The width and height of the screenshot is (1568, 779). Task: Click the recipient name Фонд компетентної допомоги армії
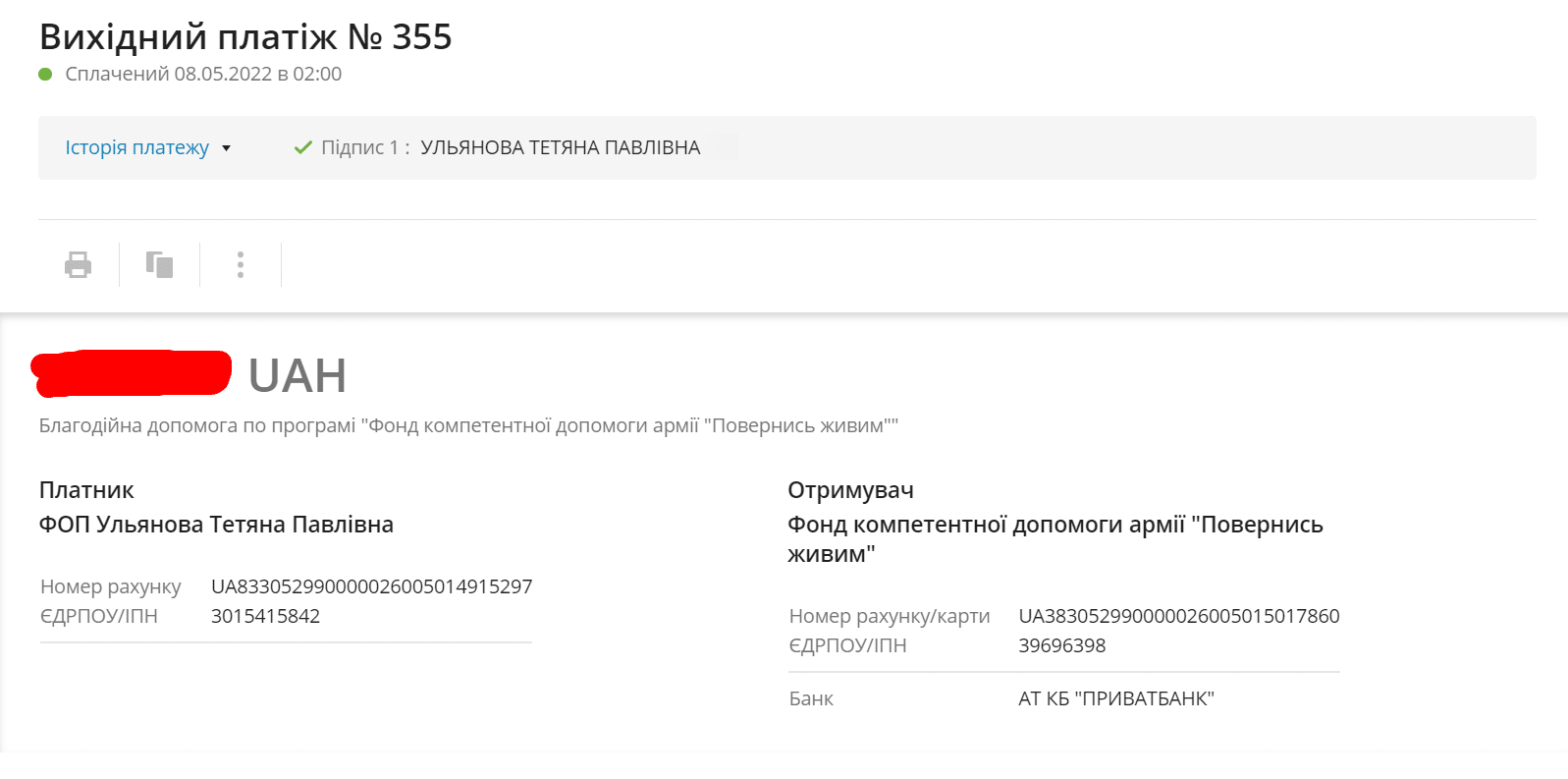click(1054, 526)
